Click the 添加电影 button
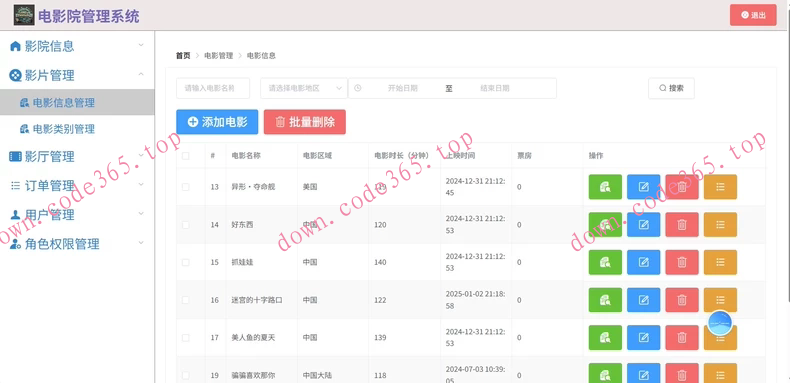The image size is (790, 383). click(217, 122)
